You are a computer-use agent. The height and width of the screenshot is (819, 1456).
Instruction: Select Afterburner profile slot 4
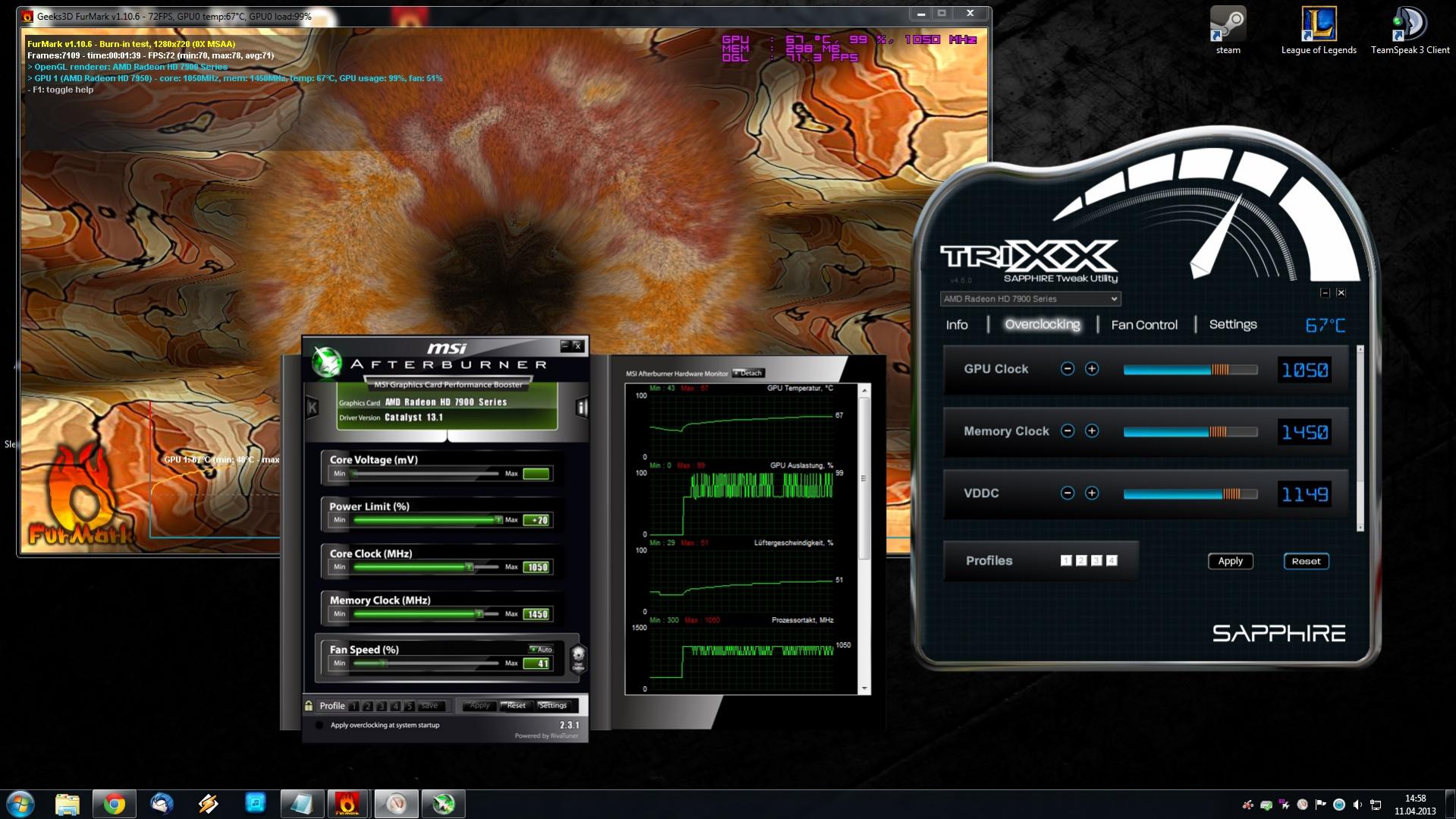(395, 706)
